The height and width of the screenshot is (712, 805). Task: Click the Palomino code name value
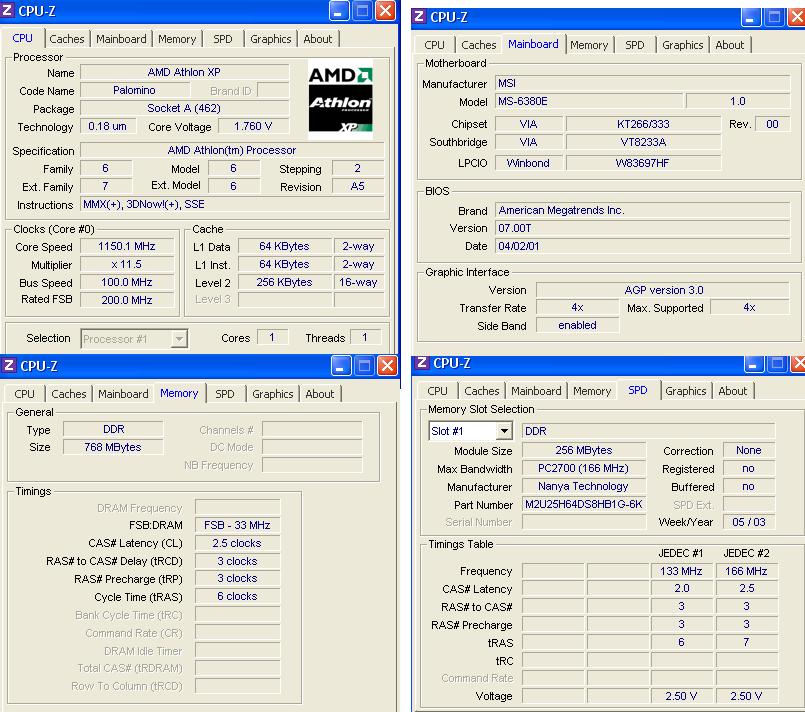135,90
